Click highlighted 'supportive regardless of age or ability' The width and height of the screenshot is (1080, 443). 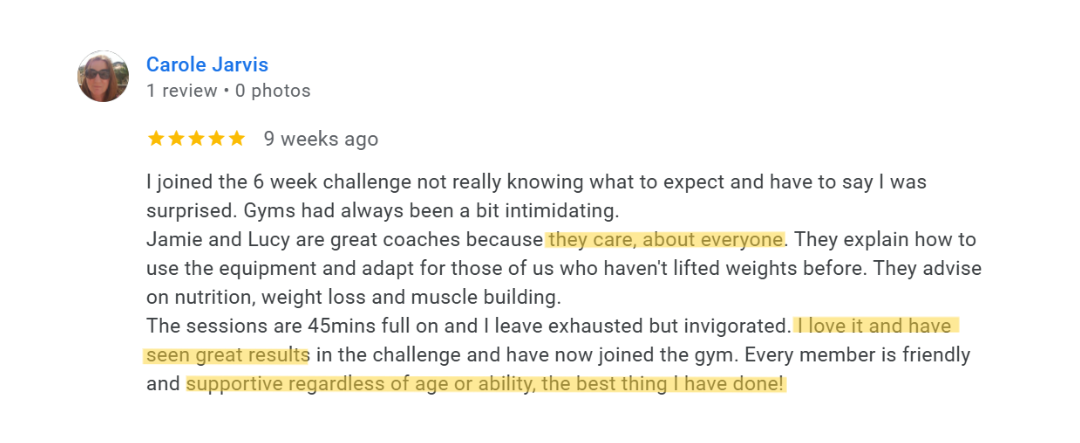pyautogui.click(x=356, y=384)
